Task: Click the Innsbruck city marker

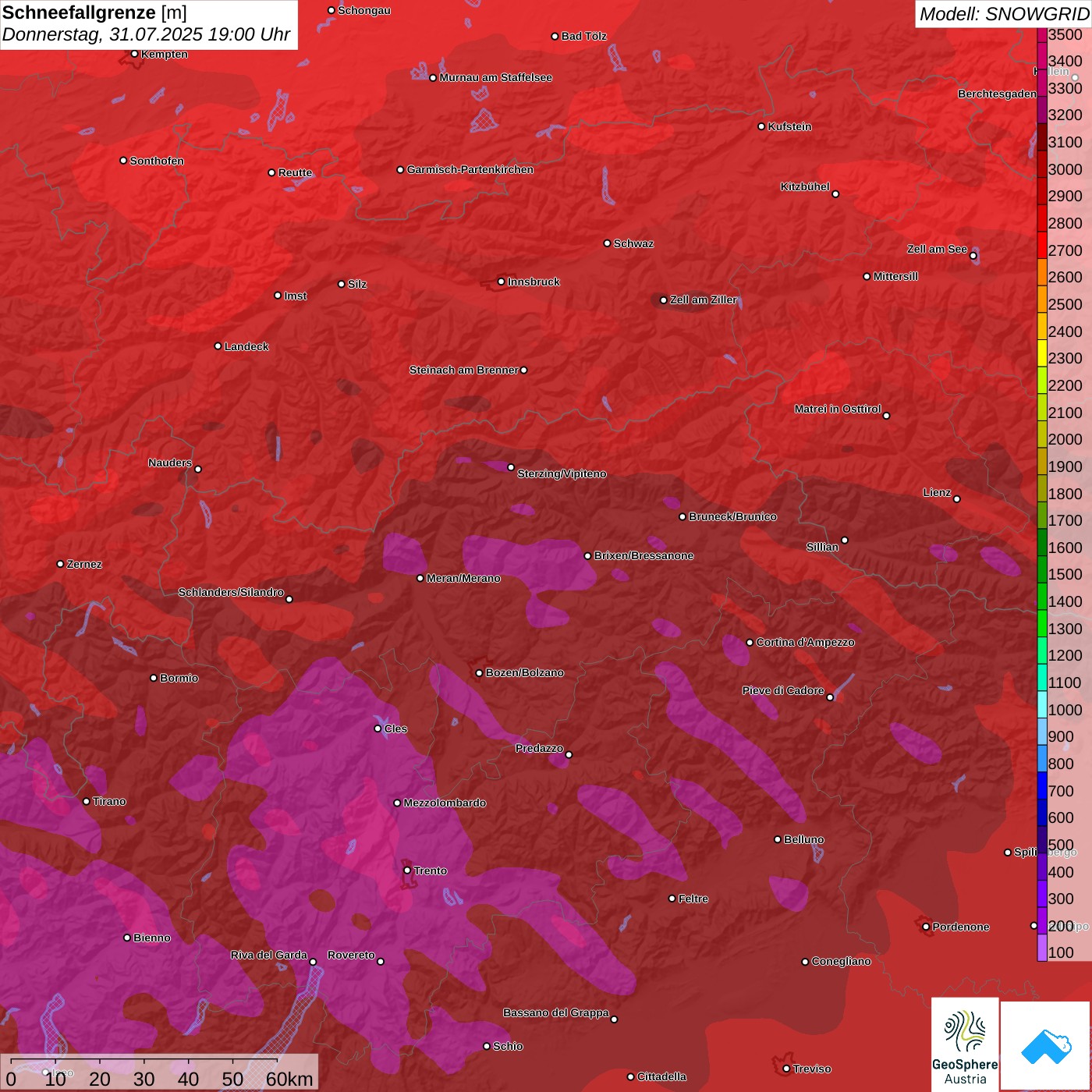Action: [x=502, y=282]
